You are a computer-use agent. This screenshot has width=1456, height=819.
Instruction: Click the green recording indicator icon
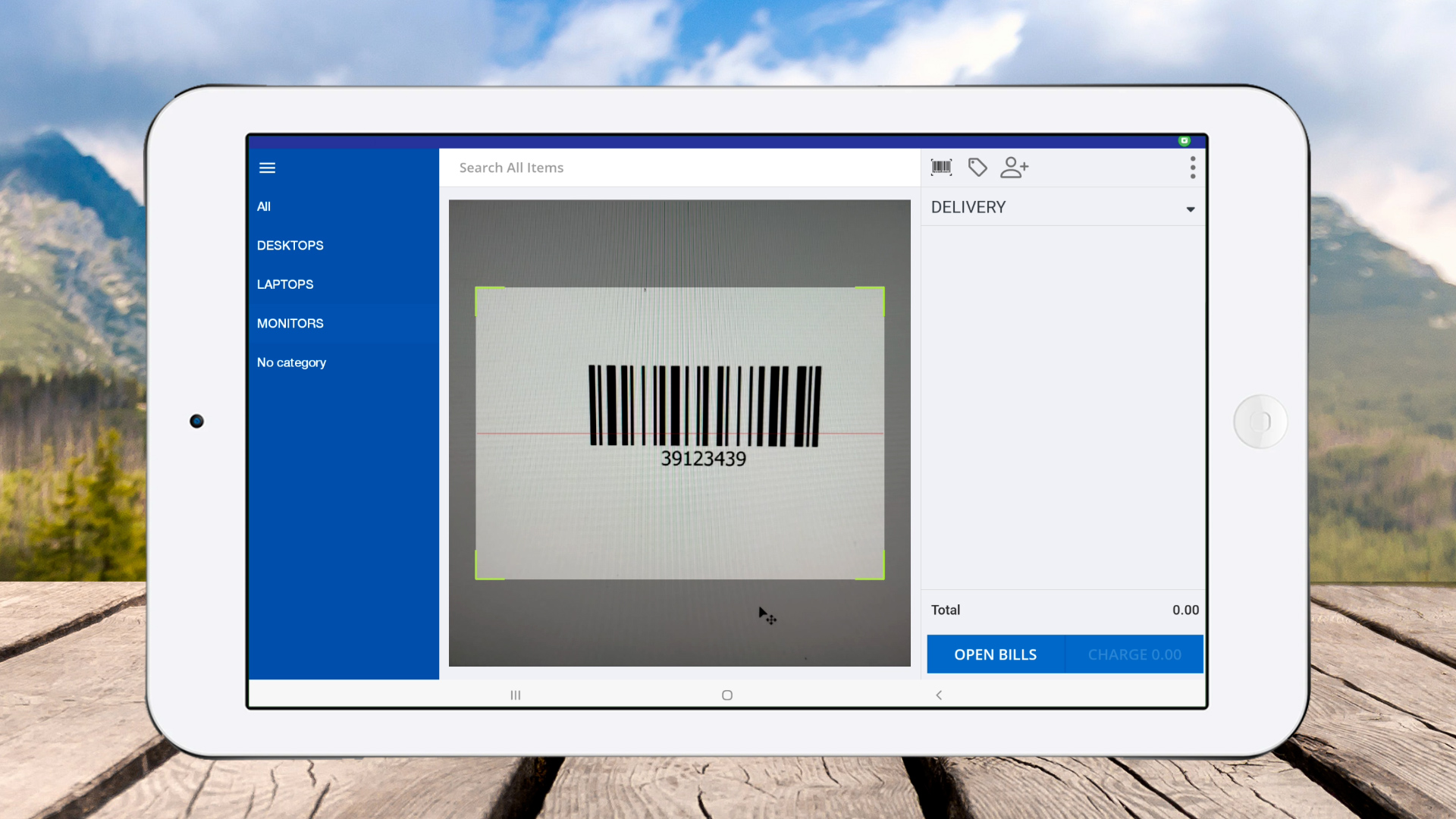tap(1184, 141)
